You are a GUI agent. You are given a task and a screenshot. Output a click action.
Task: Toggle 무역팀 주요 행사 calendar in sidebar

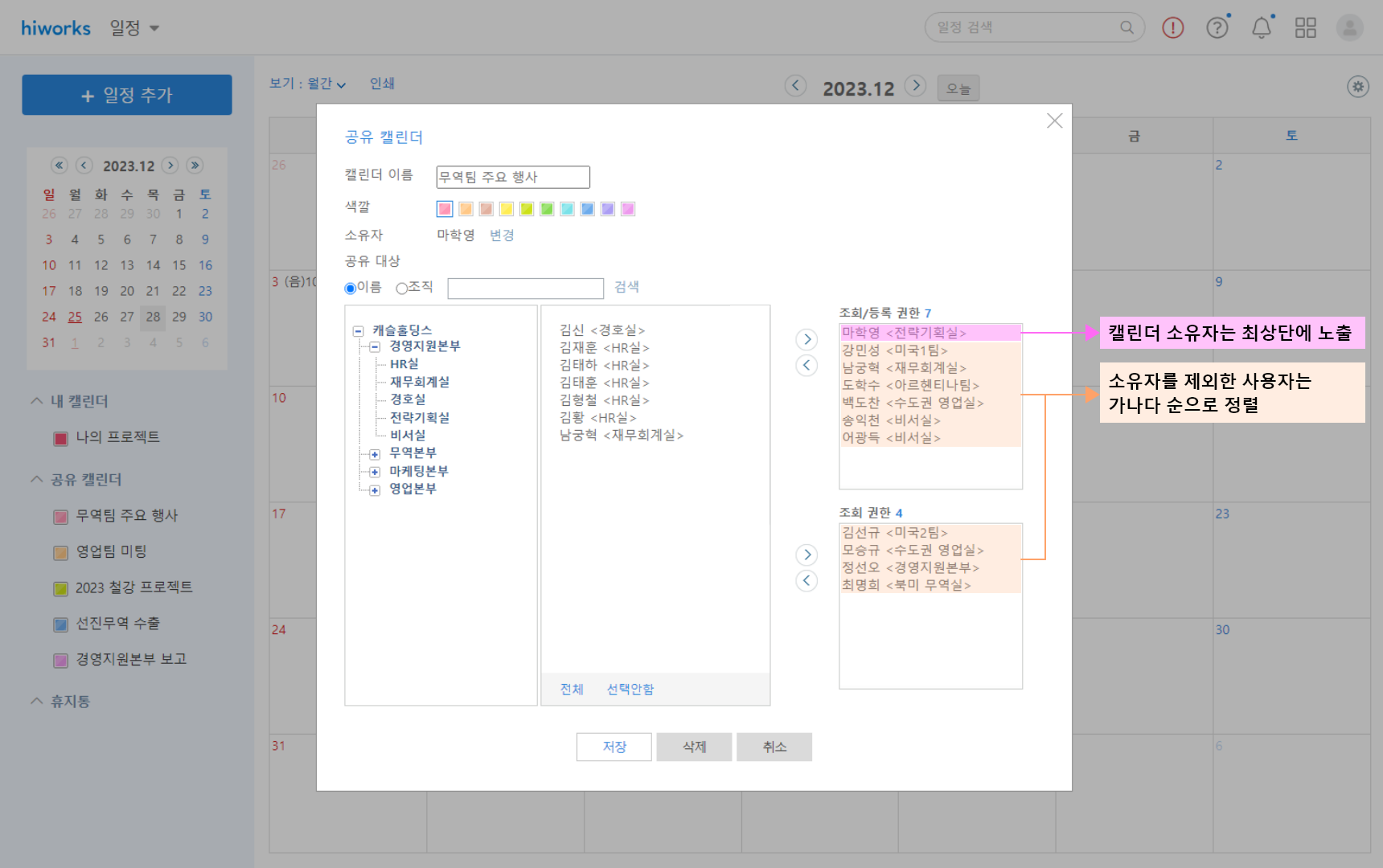(60, 517)
